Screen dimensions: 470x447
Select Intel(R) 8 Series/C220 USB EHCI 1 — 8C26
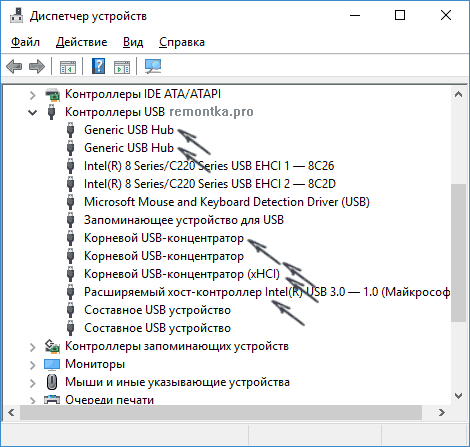[209, 166]
